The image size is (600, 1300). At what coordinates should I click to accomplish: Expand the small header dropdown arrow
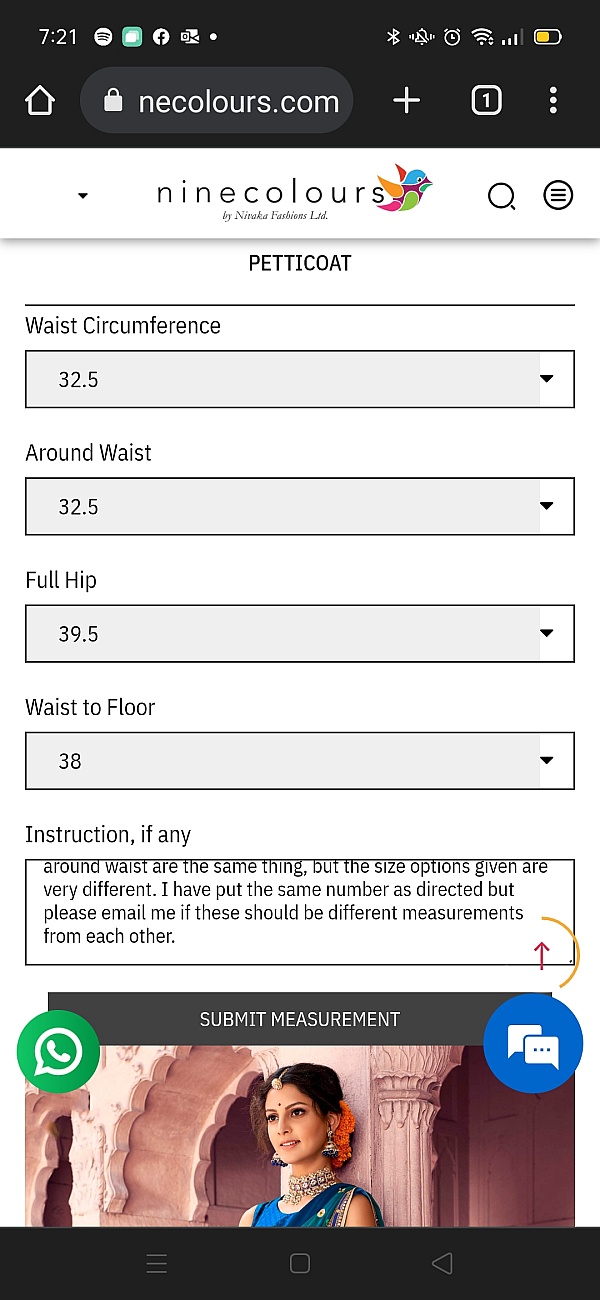pos(83,196)
